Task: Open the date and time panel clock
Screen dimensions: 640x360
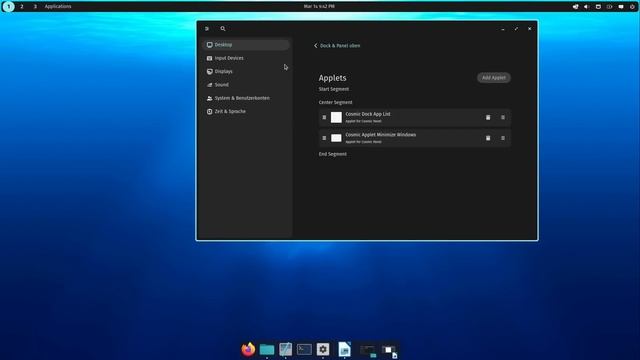Action: coord(319,7)
